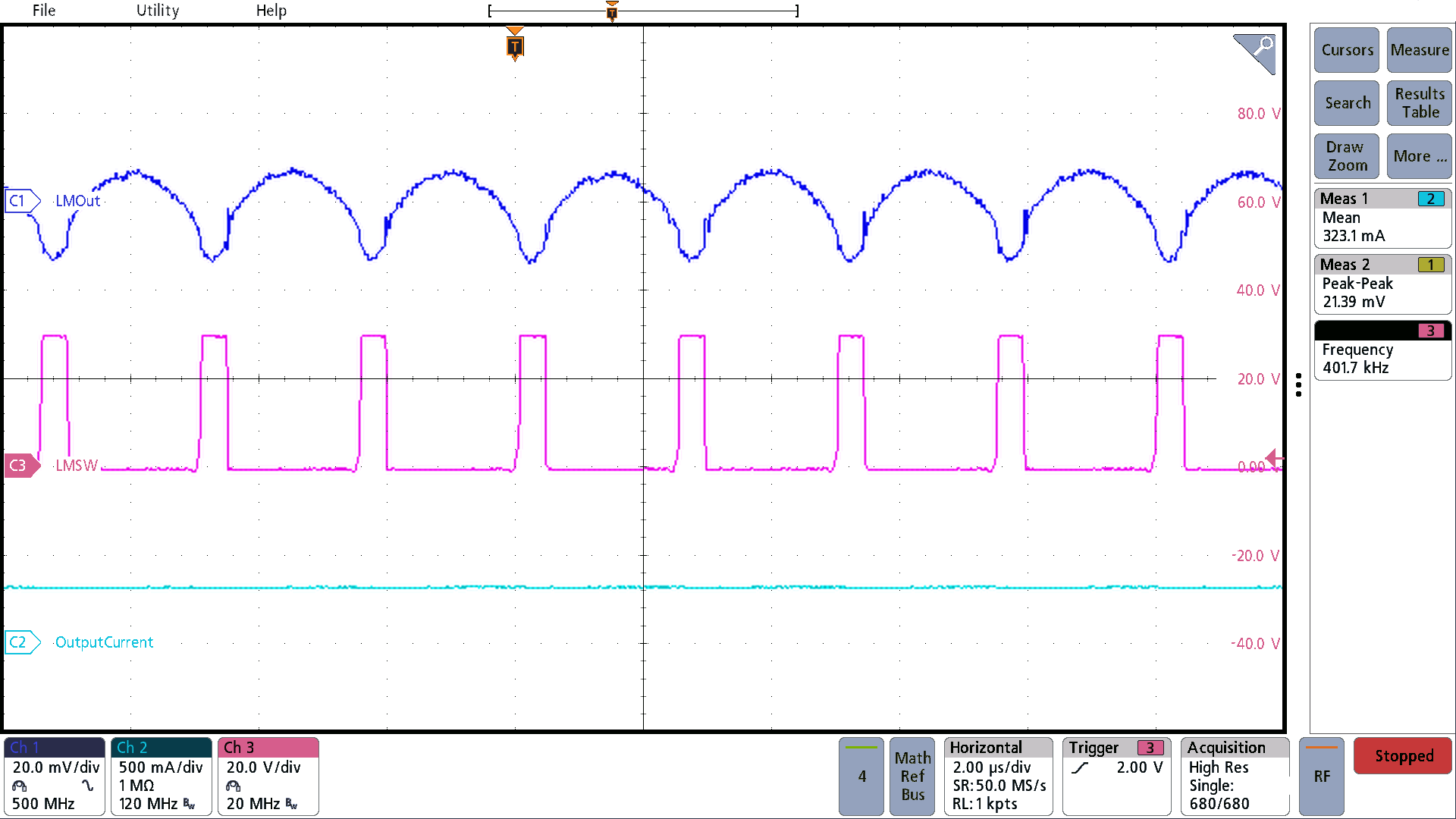
Task: Select the C2 OutputCurrent channel badge
Action: click(x=22, y=642)
